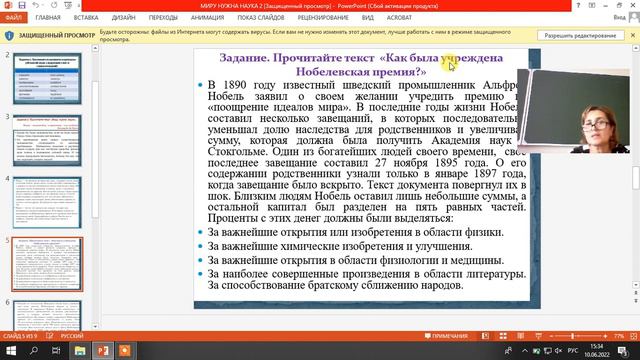Click the zoom out minus button

tap(551, 336)
